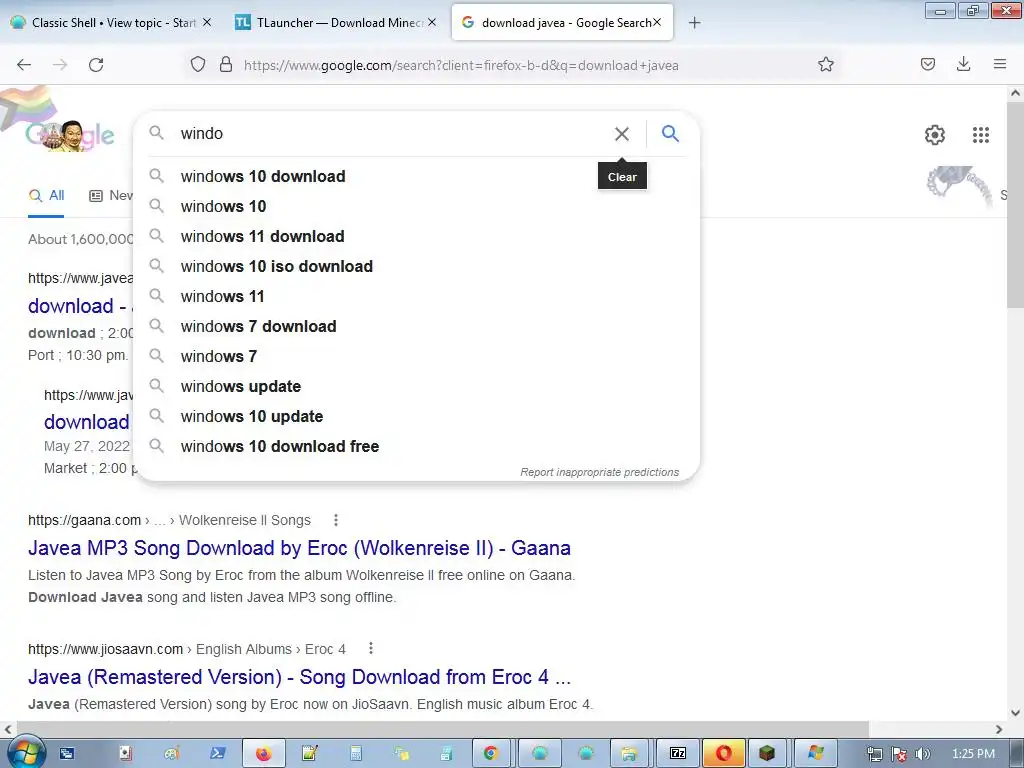Open the Save to Pocket icon
1024x768 pixels.
point(927,64)
